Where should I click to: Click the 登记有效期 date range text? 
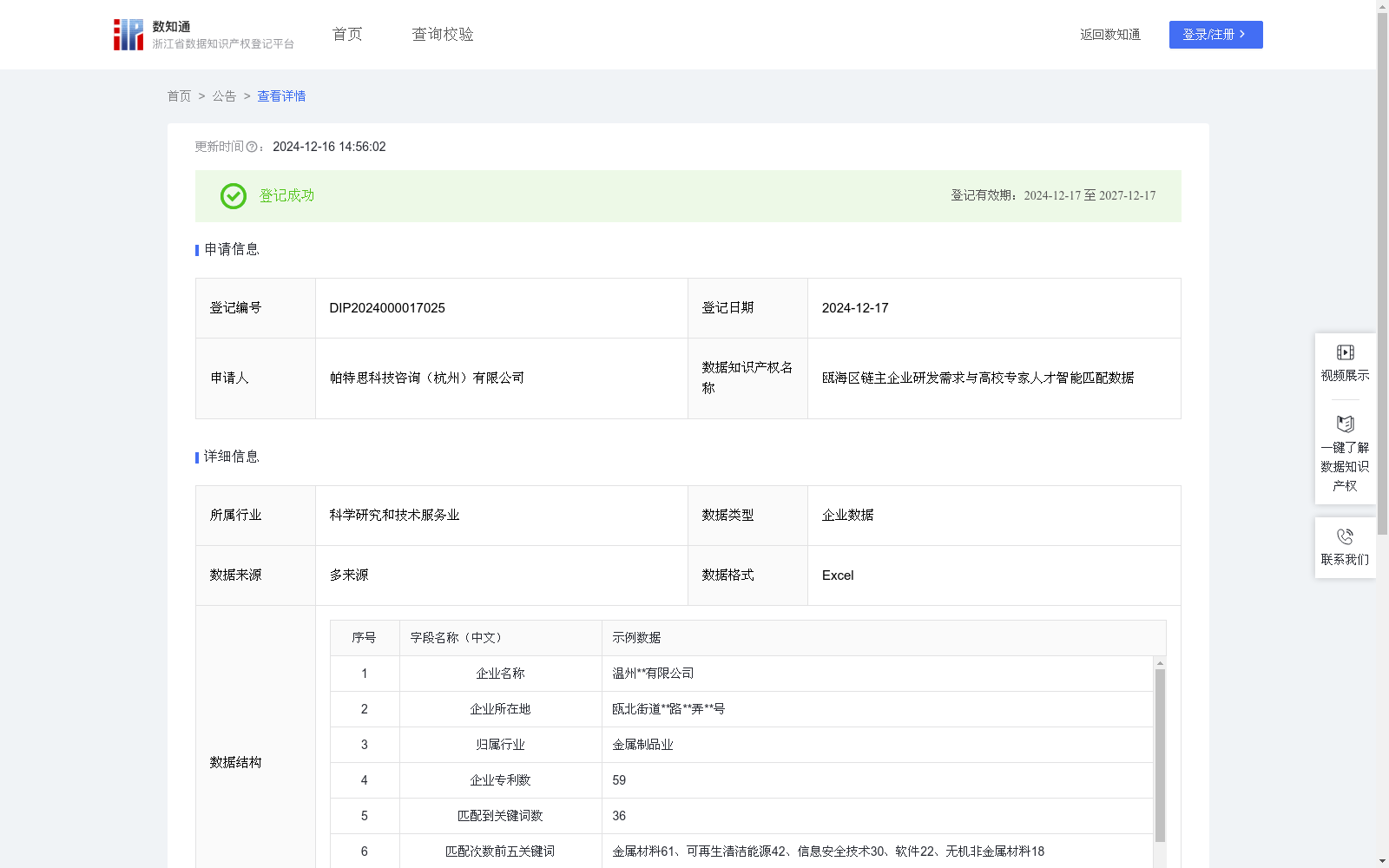[x=1053, y=196]
